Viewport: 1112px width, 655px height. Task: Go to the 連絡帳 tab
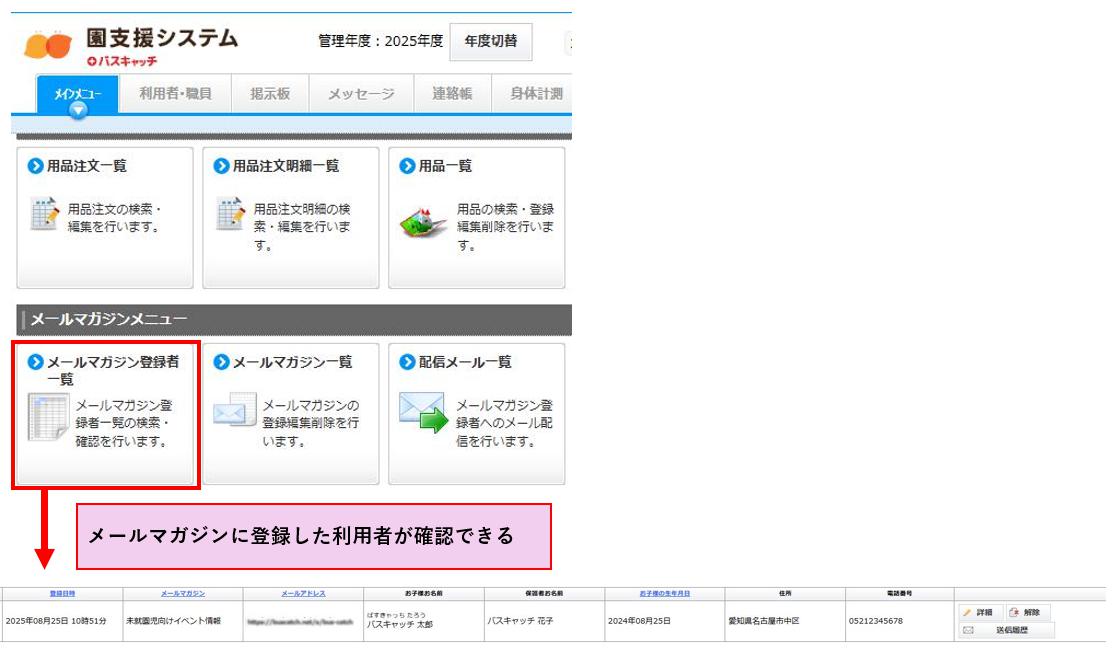[x=452, y=94]
